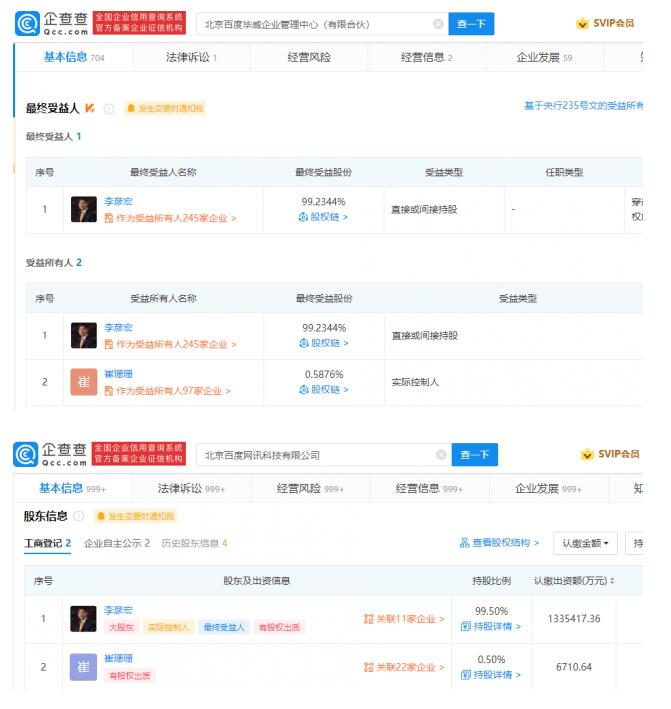Viewport: 671px width, 709px height.
Task: Click the bottom SVIP会员 crown icon
Action: [x=587, y=454]
